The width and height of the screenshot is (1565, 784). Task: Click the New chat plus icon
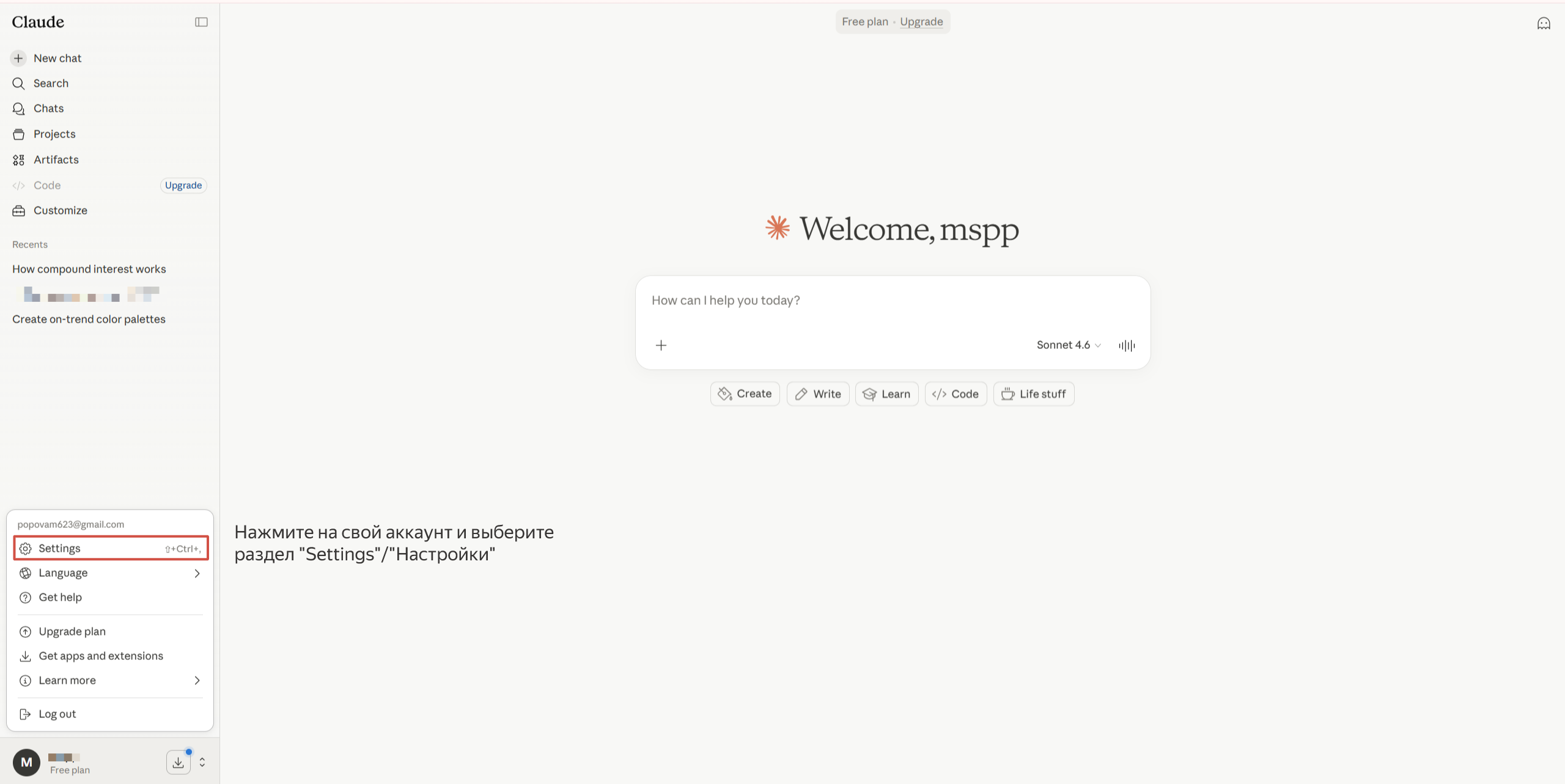[18, 58]
